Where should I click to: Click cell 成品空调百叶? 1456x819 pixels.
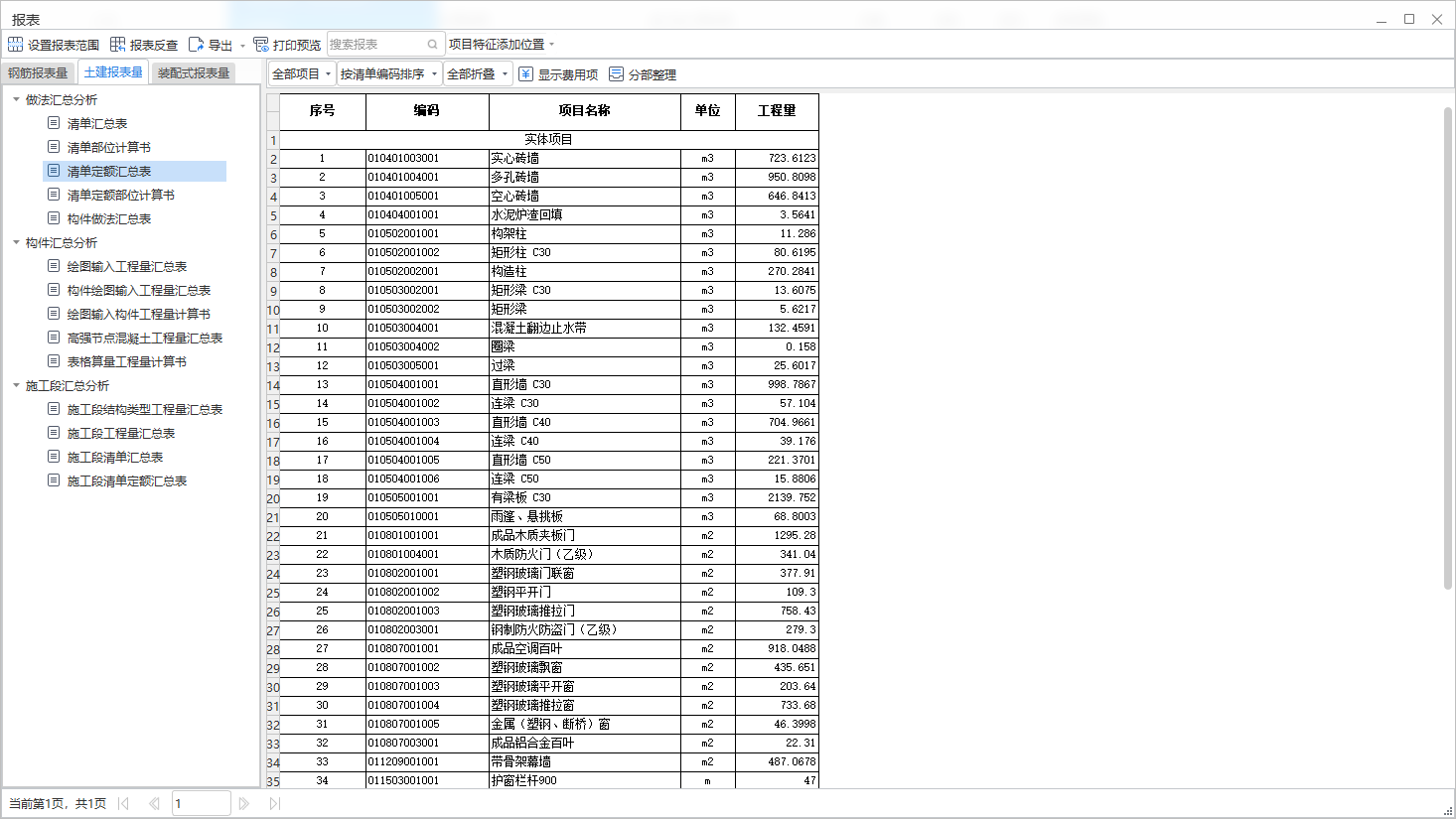(585, 648)
